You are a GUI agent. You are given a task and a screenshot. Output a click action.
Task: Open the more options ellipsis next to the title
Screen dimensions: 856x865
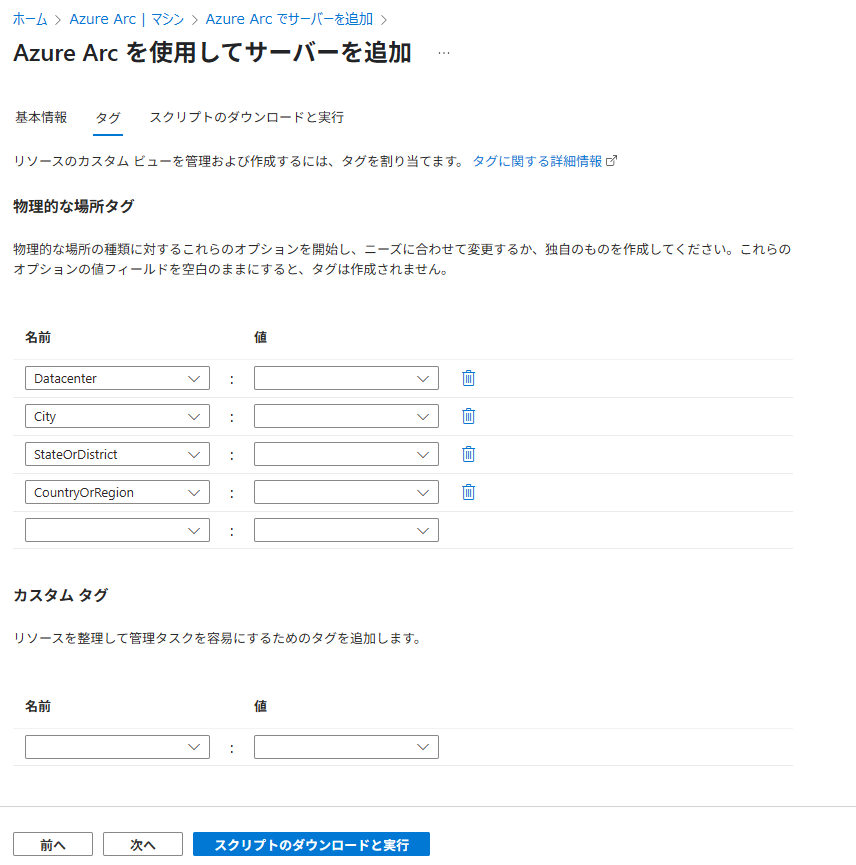444,53
